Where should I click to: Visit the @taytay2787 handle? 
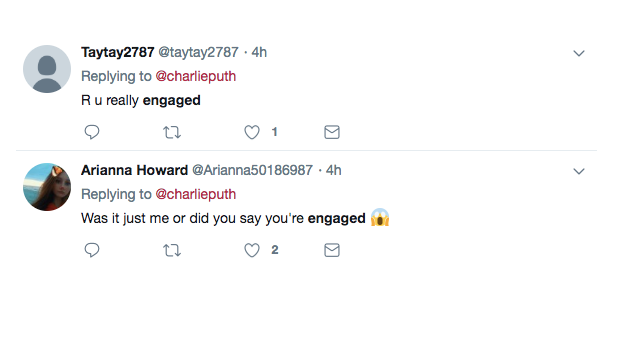(x=198, y=52)
